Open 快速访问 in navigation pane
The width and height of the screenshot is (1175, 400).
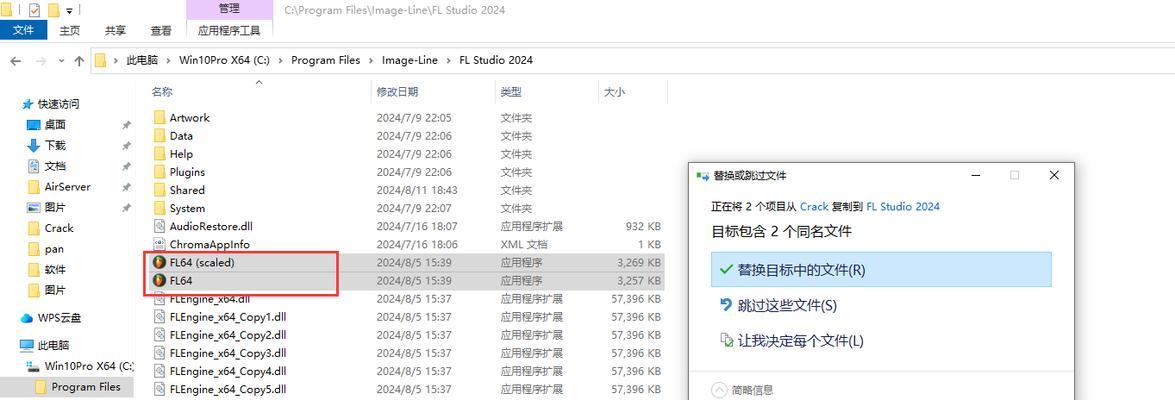[x=58, y=104]
